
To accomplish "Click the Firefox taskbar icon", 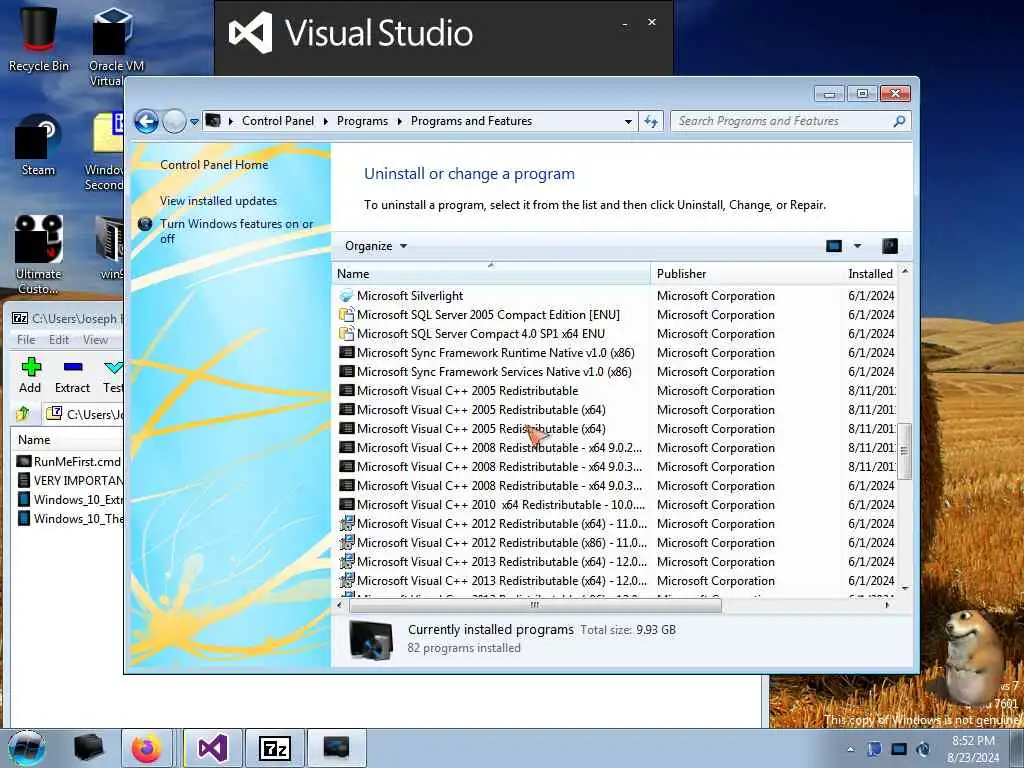I will click(x=147, y=748).
